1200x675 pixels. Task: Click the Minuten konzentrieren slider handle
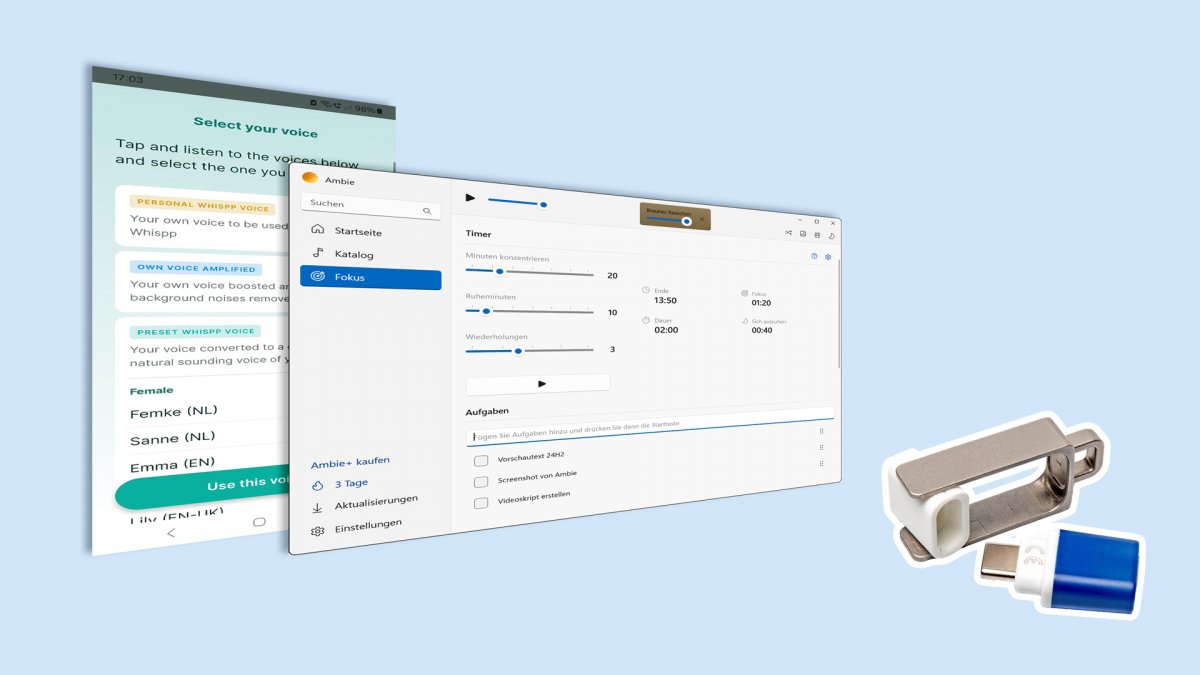(x=500, y=271)
